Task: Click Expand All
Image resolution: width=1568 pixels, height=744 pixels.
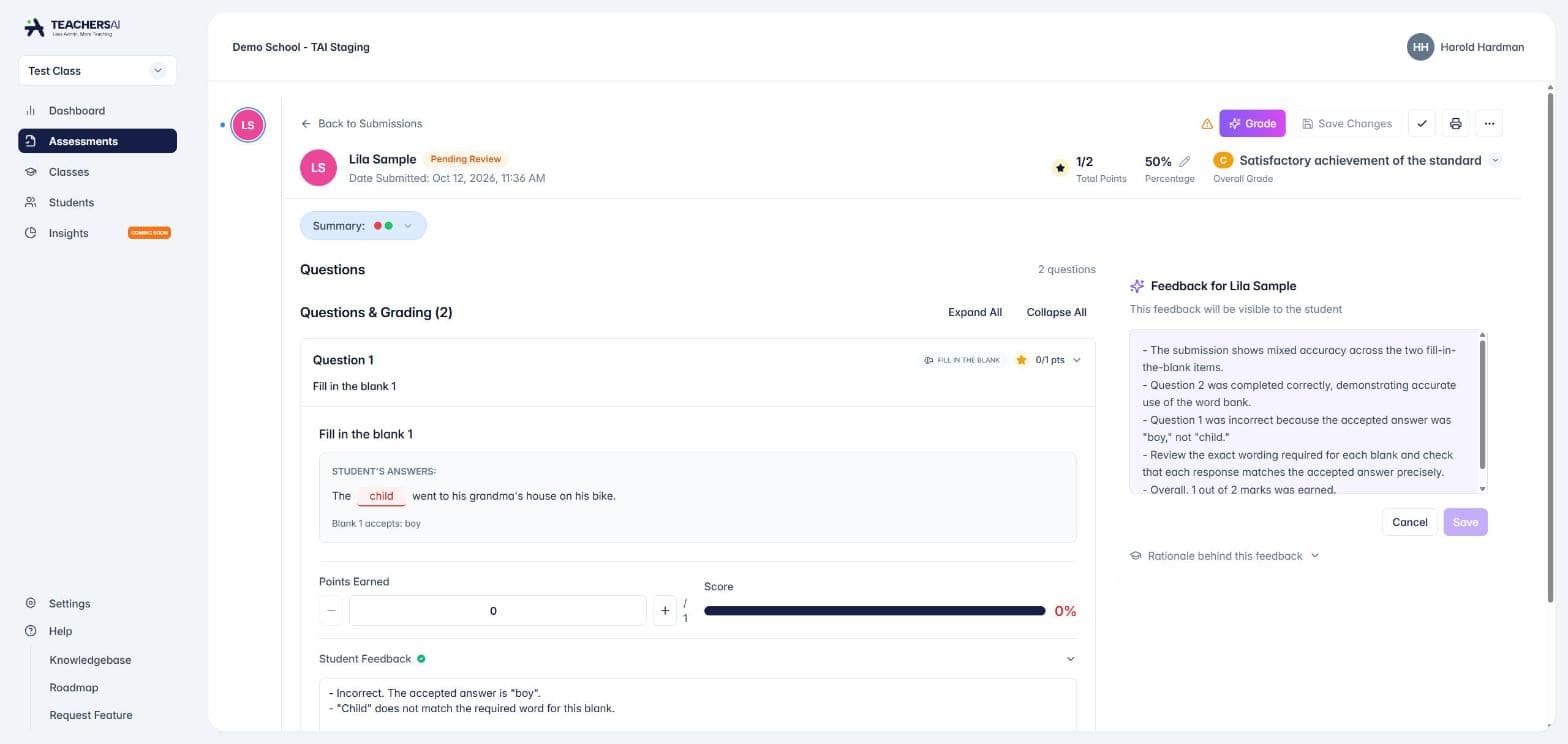Action: click(x=975, y=312)
